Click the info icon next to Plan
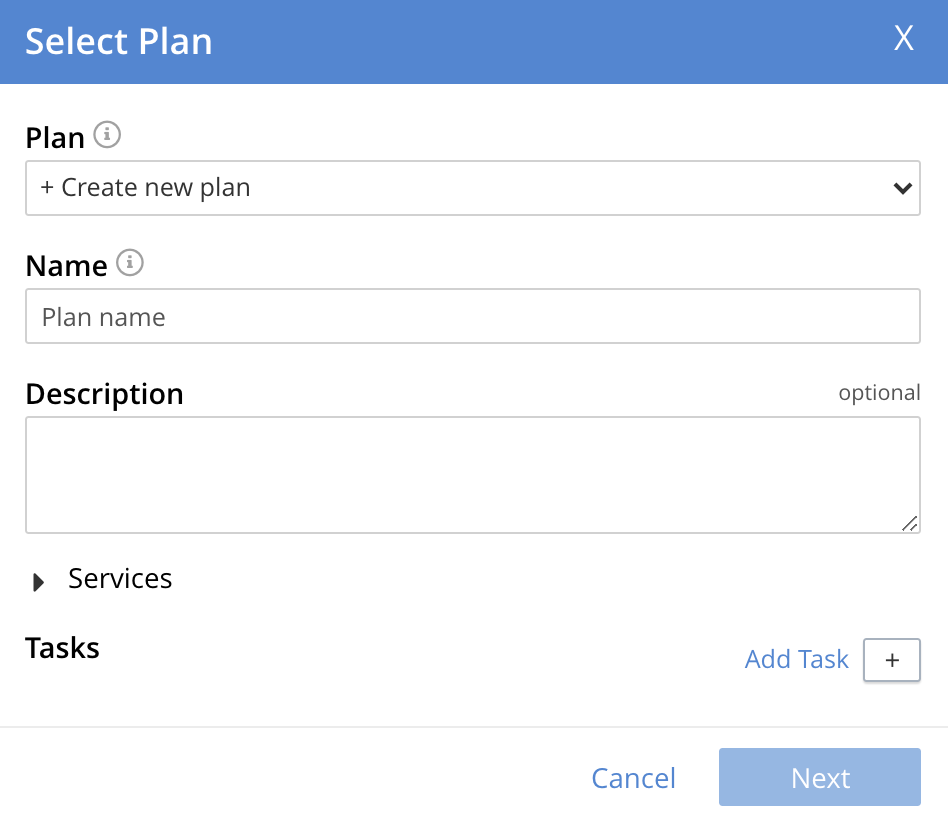Screen dimensions: 948x822 (107, 135)
